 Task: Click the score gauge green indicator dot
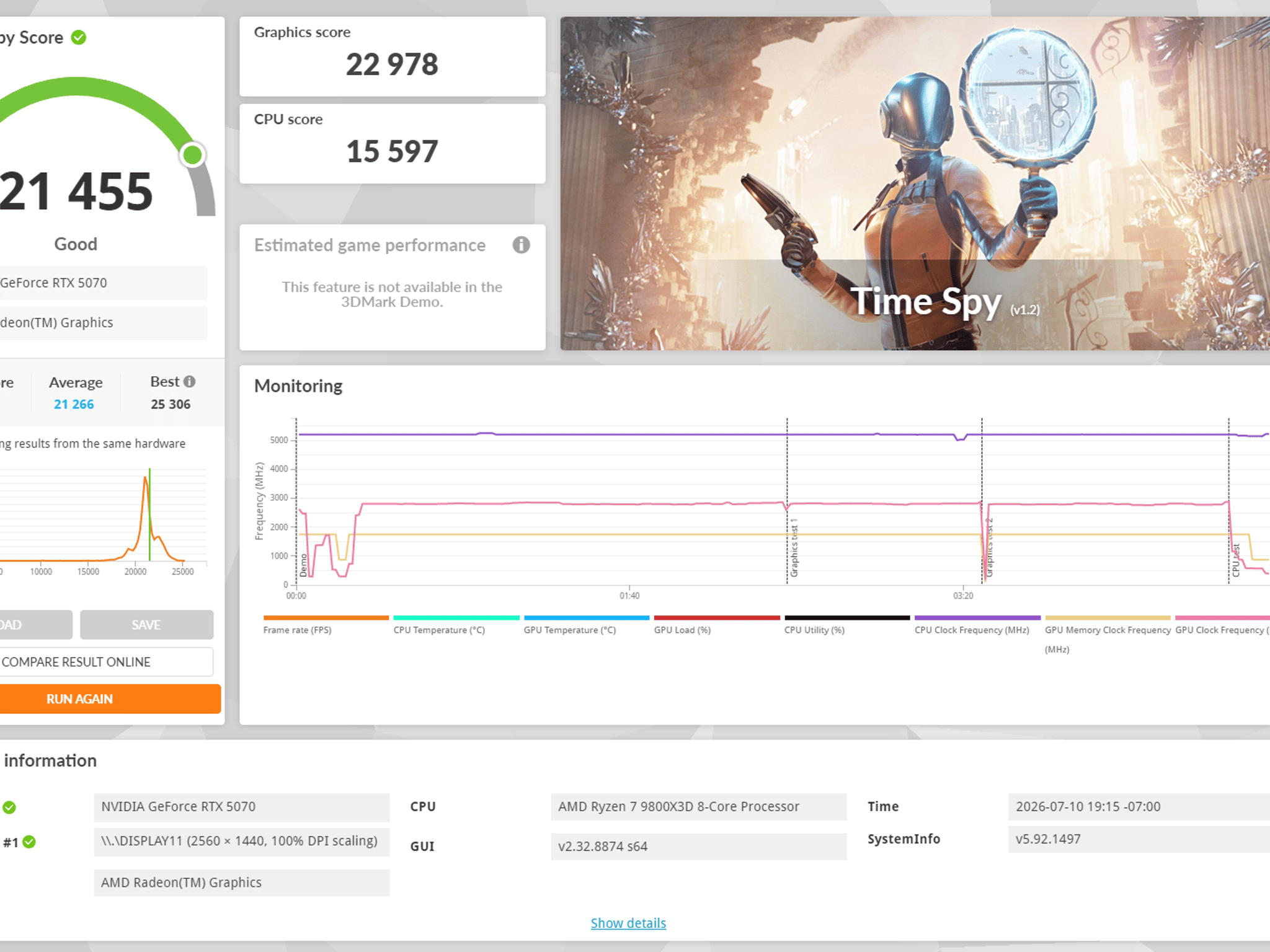coord(192,154)
